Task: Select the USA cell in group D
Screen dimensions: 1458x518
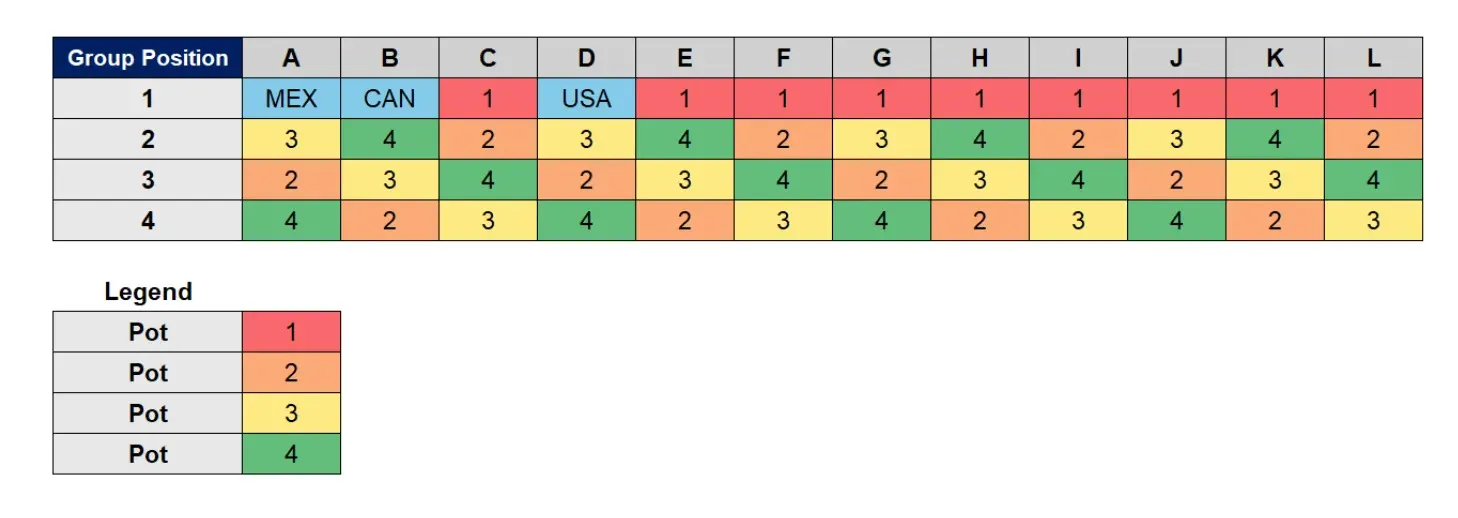Action: pos(586,99)
